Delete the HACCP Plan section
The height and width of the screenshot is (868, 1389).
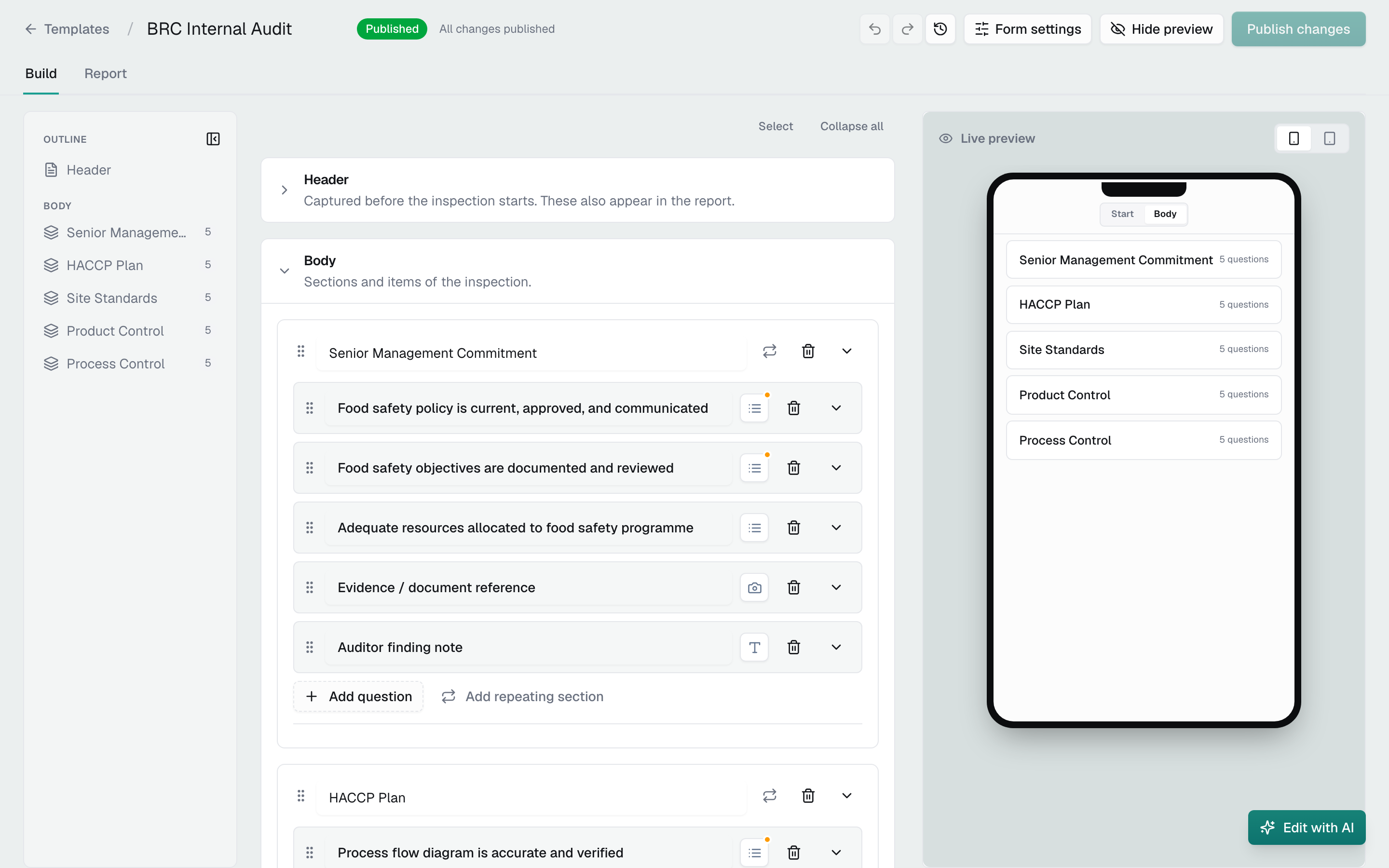[x=808, y=796]
